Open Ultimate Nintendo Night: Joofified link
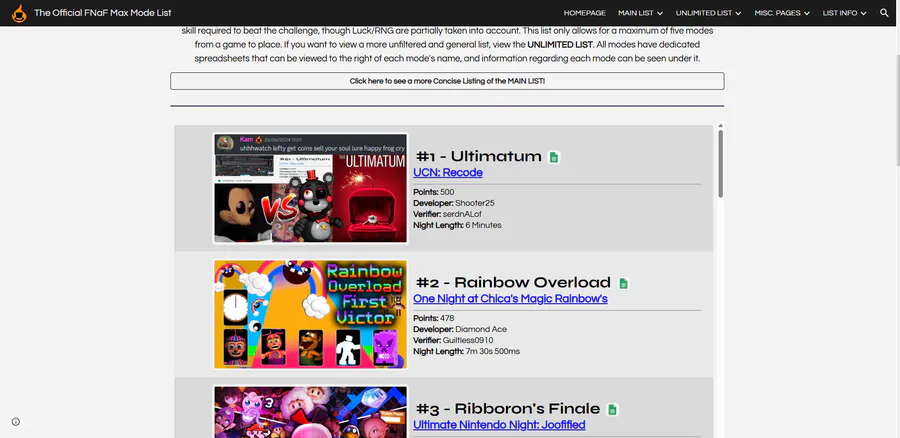900x438 pixels. (x=499, y=425)
